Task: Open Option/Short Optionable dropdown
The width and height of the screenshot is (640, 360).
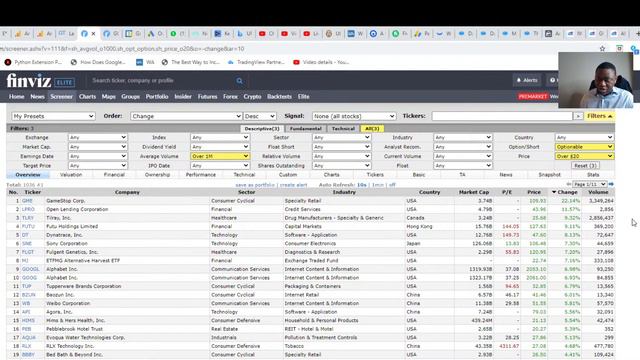Action: pyautogui.click(x=584, y=147)
